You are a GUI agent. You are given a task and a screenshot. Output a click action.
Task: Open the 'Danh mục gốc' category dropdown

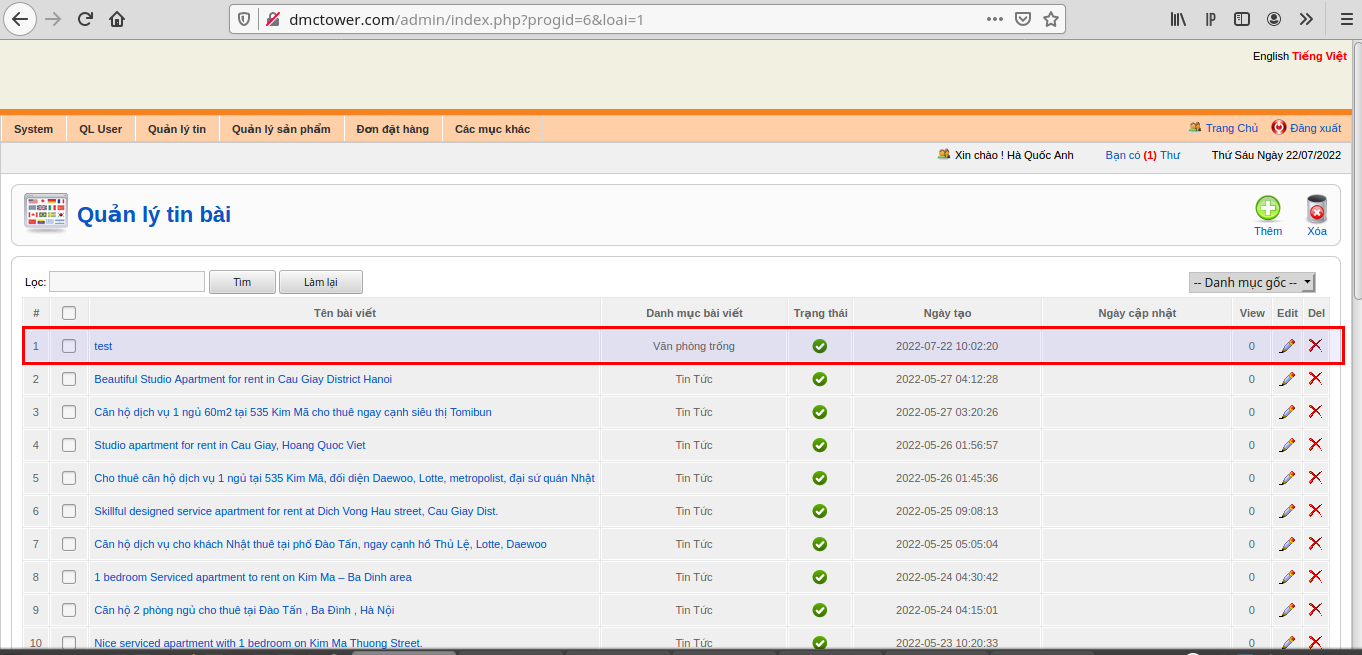pos(1252,283)
